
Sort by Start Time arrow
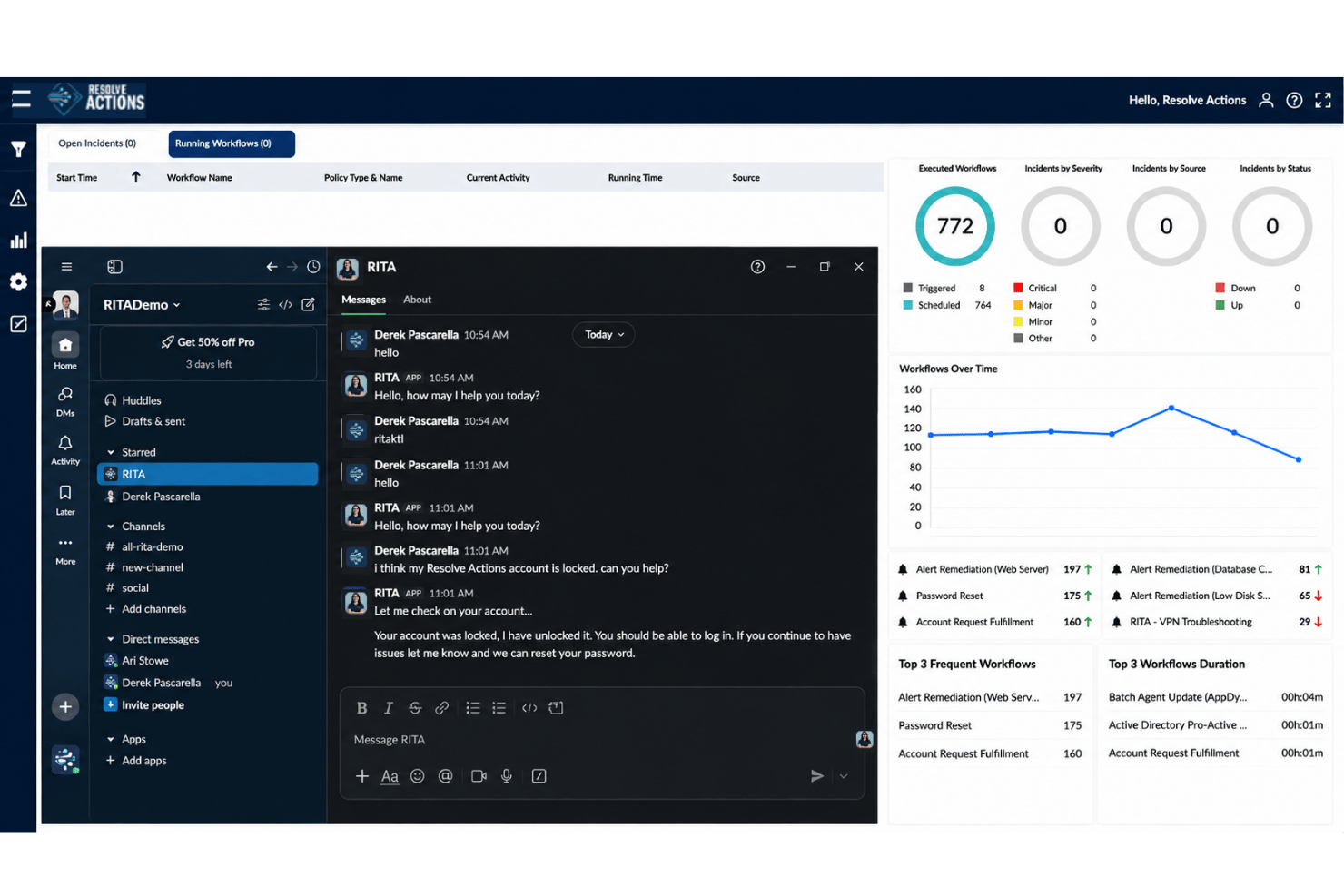pyautogui.click(x=136, y=177)
